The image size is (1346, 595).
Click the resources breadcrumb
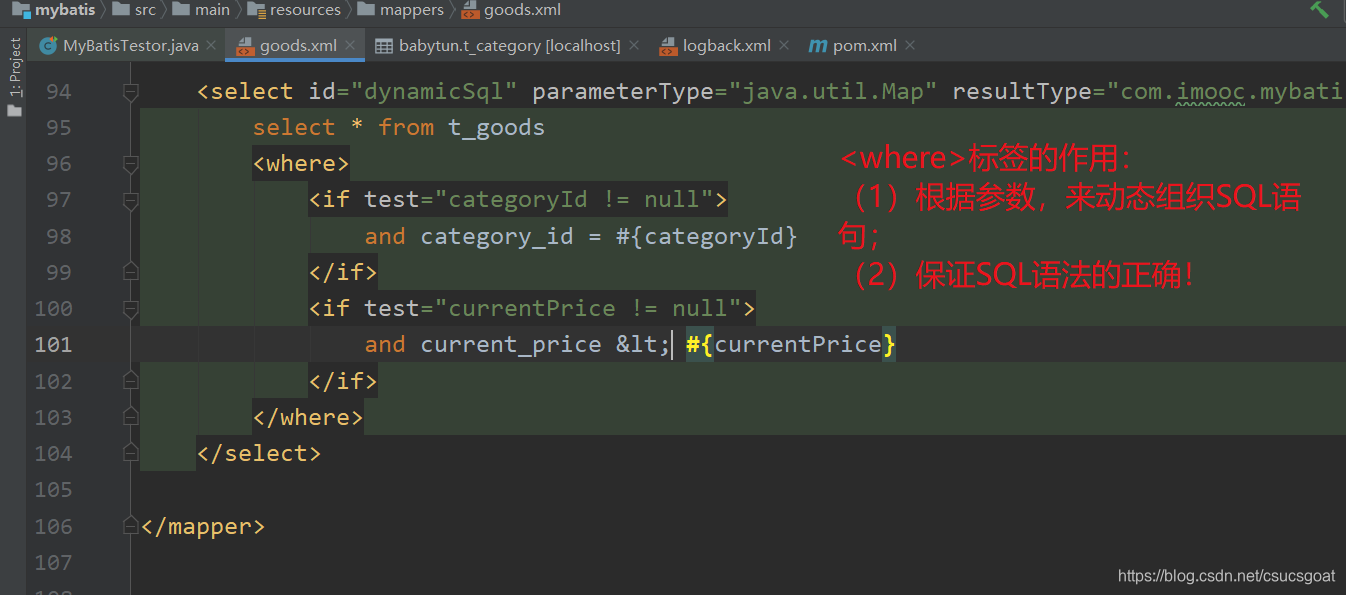tap(305, 10)
